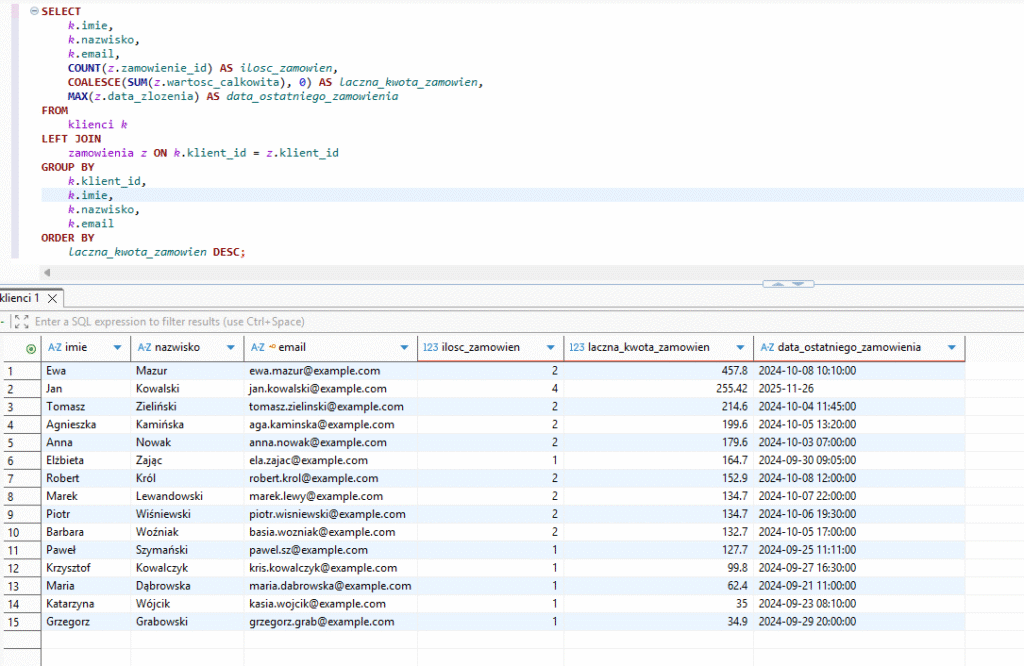Select the klienci 1 results tab
1024x666 pixels.
(x=20, y=298)
